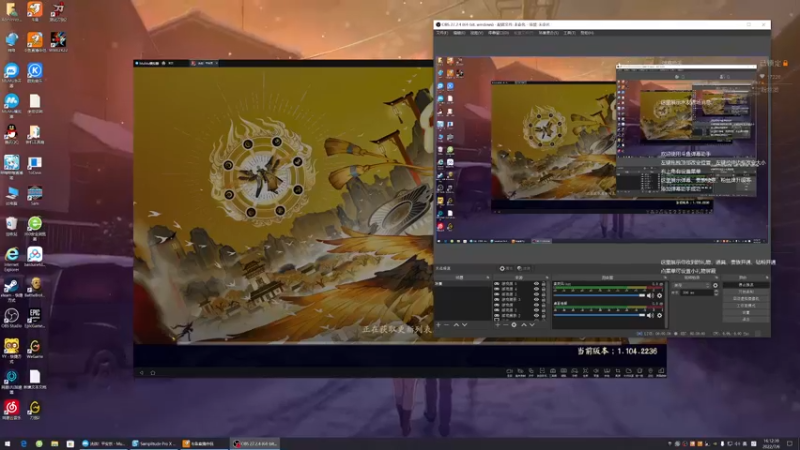Open WeGame desktop shortcut
The width and height of the screenshot is (800, 450).
pos(35,348)
